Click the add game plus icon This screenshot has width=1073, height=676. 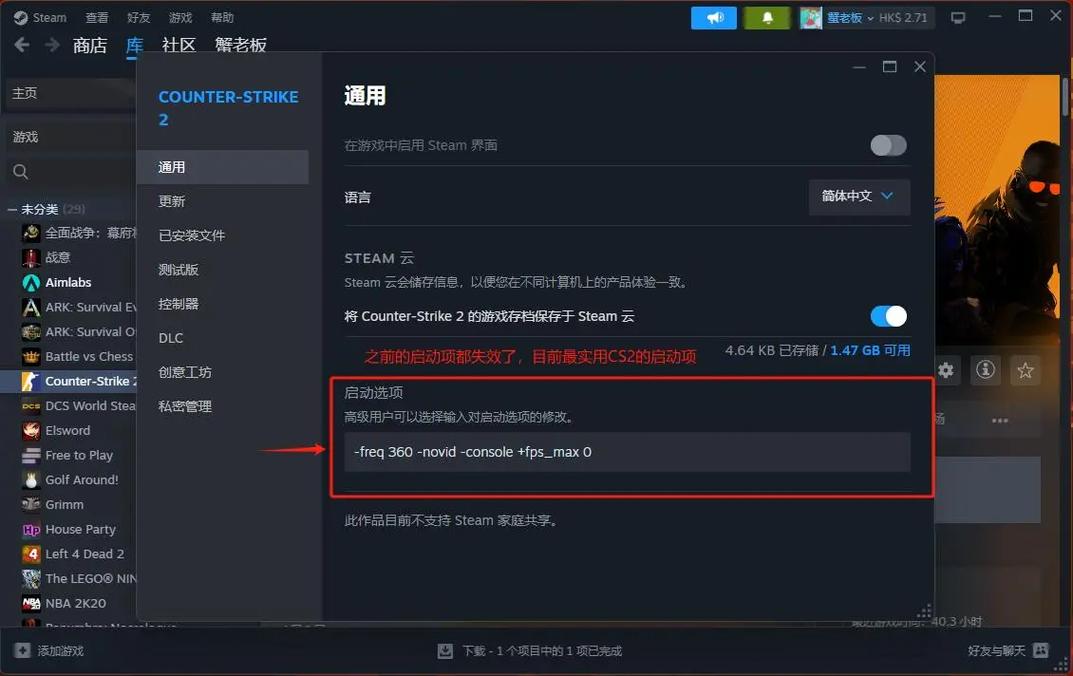[22, 650]
